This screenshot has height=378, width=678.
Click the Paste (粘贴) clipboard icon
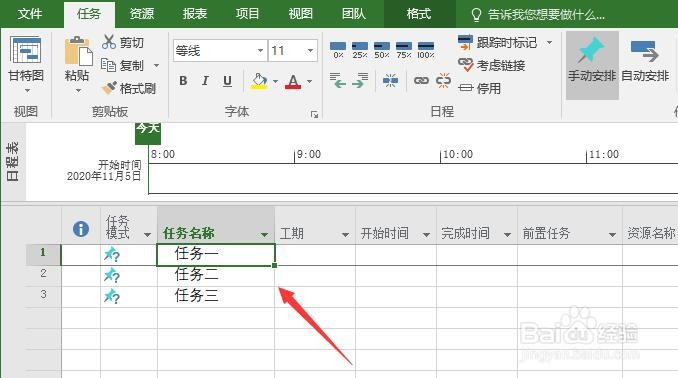click(78, 52)
